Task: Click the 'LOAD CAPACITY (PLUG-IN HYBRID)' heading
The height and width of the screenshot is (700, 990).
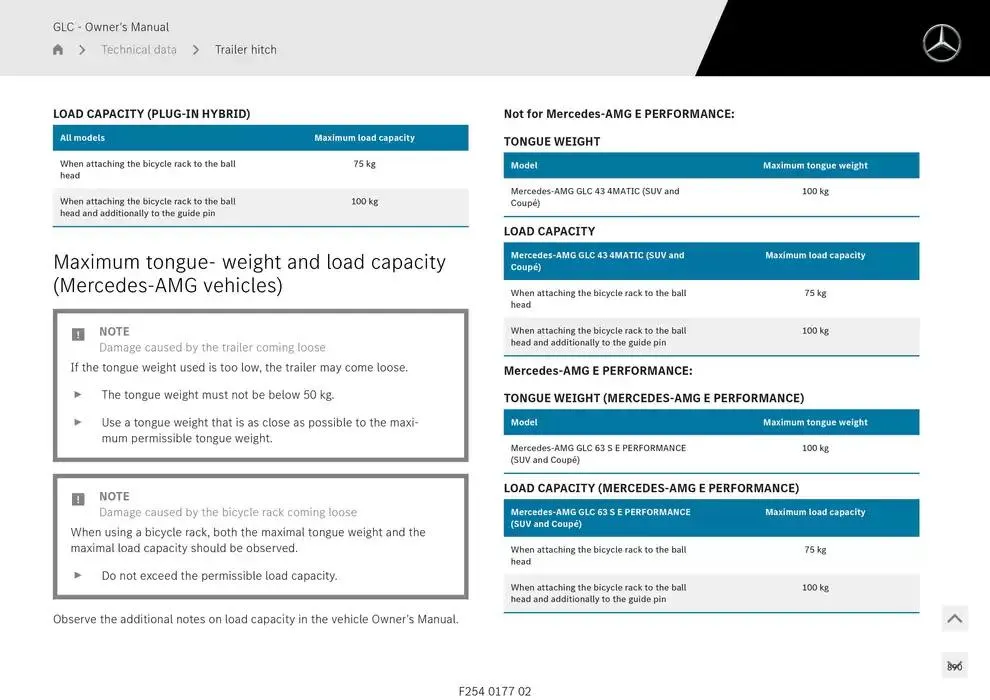Action: pyautogui.click(x=152, y=114)
